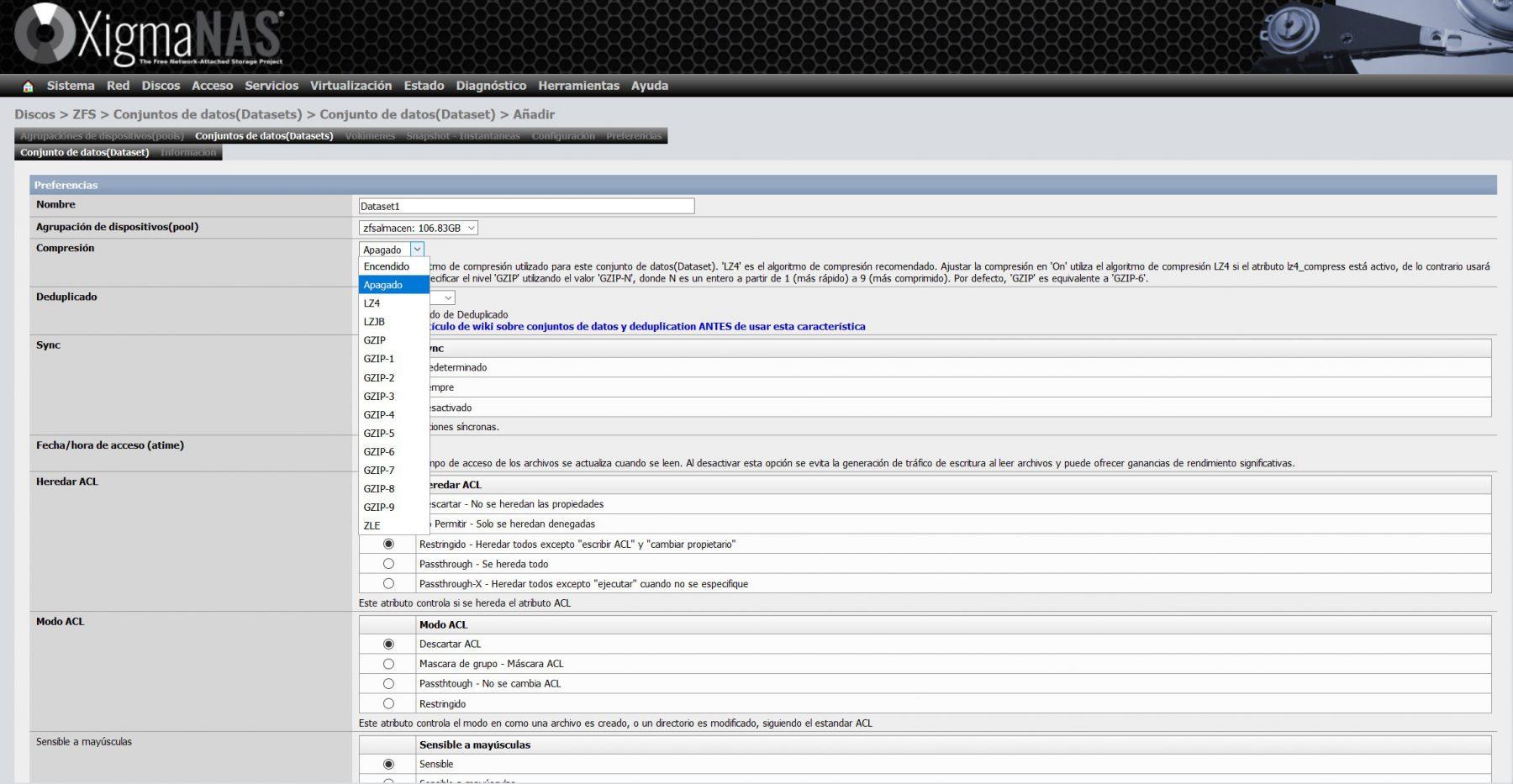This screenshot has width=1513, height=784.
Task: Choose Apagado compression option
Action: 393,285
